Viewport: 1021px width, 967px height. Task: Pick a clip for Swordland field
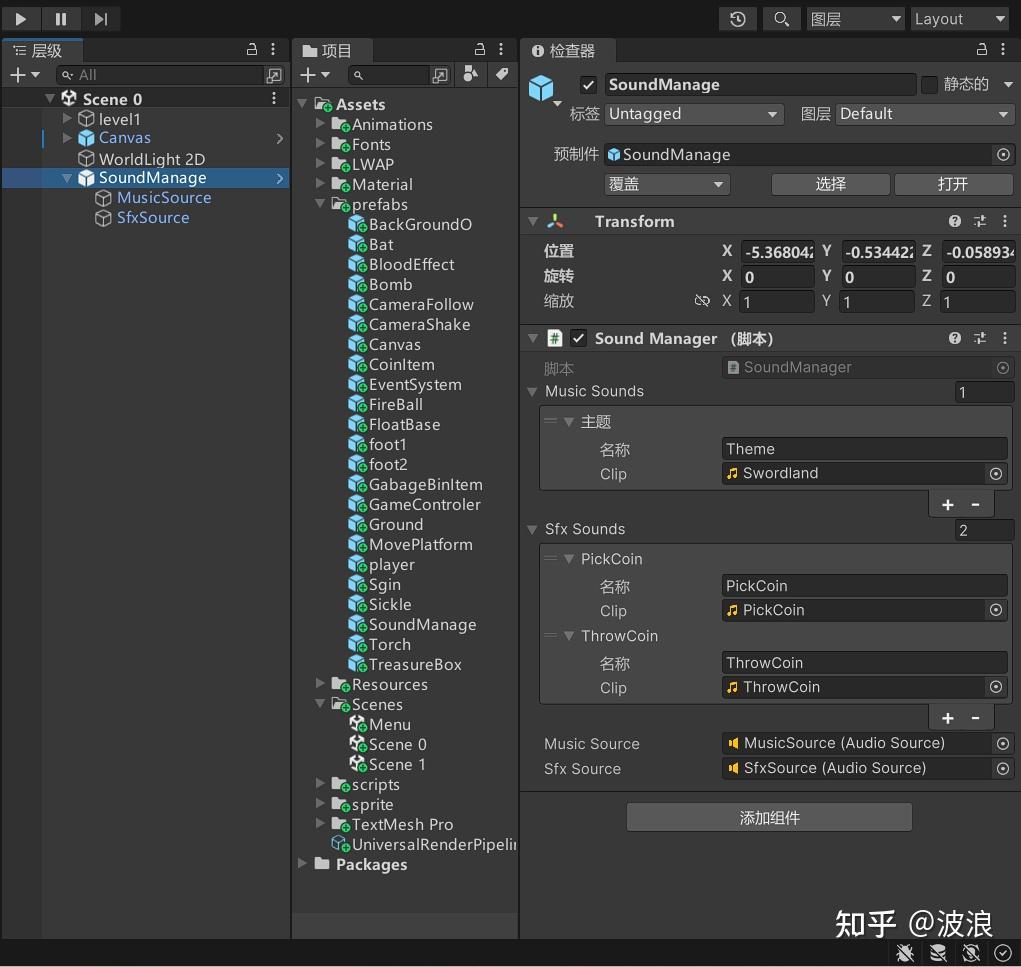[x=996, y=473]
